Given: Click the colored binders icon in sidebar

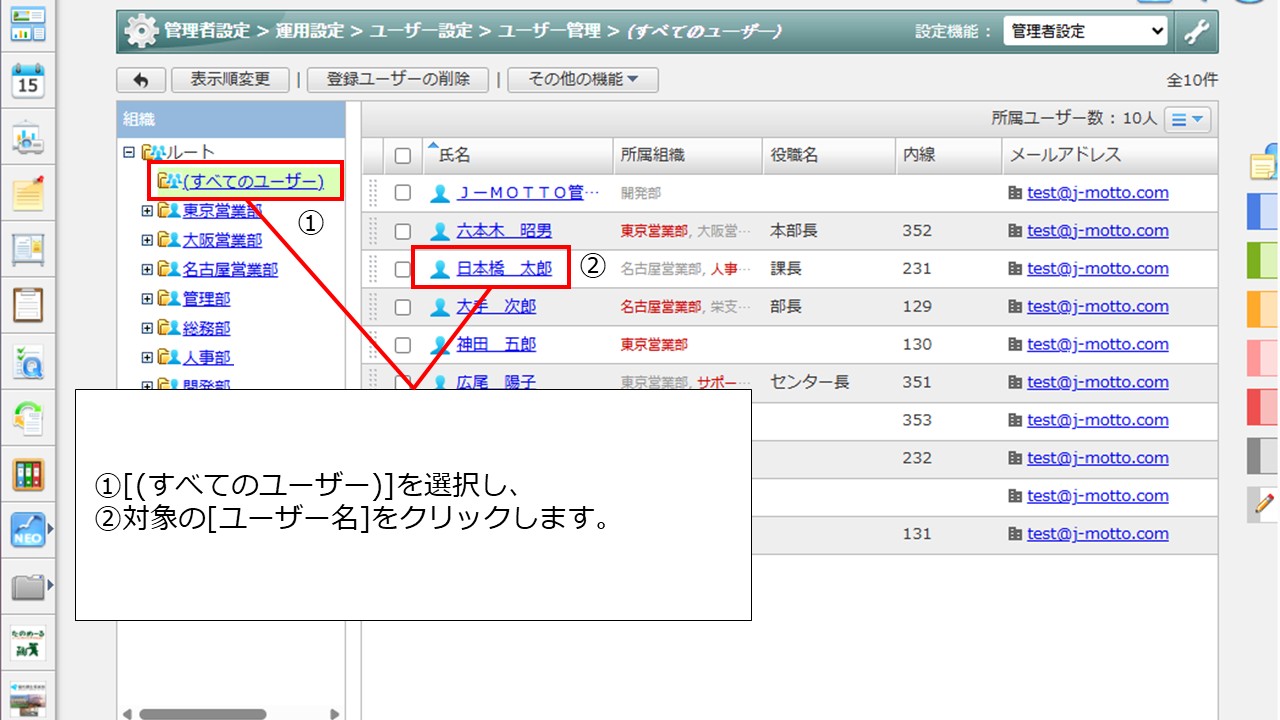Looking at the screenshot, I should tap(28, 474).
